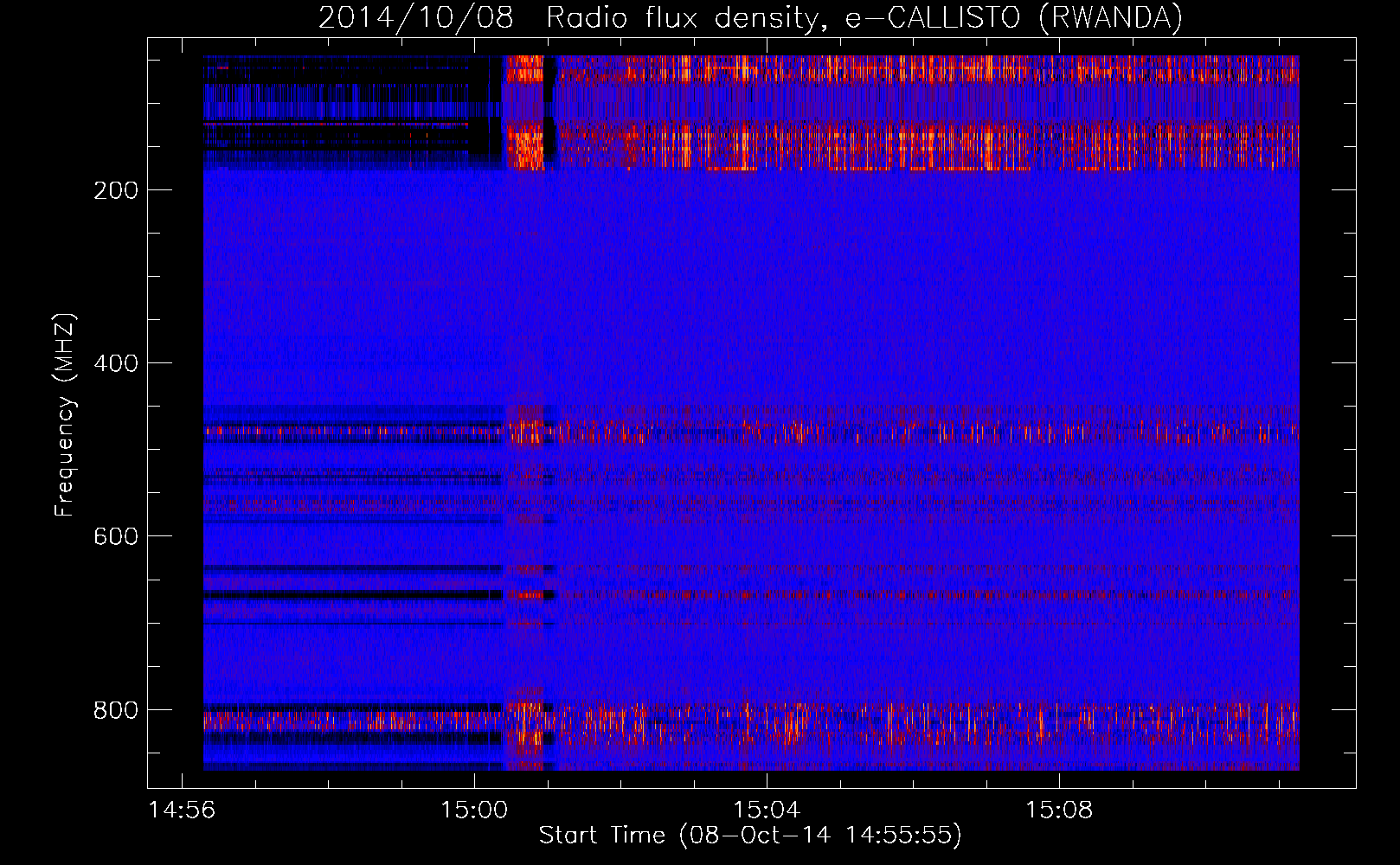Select the 800 frequency axis label

pyautogui.click(x=116, y=710)
